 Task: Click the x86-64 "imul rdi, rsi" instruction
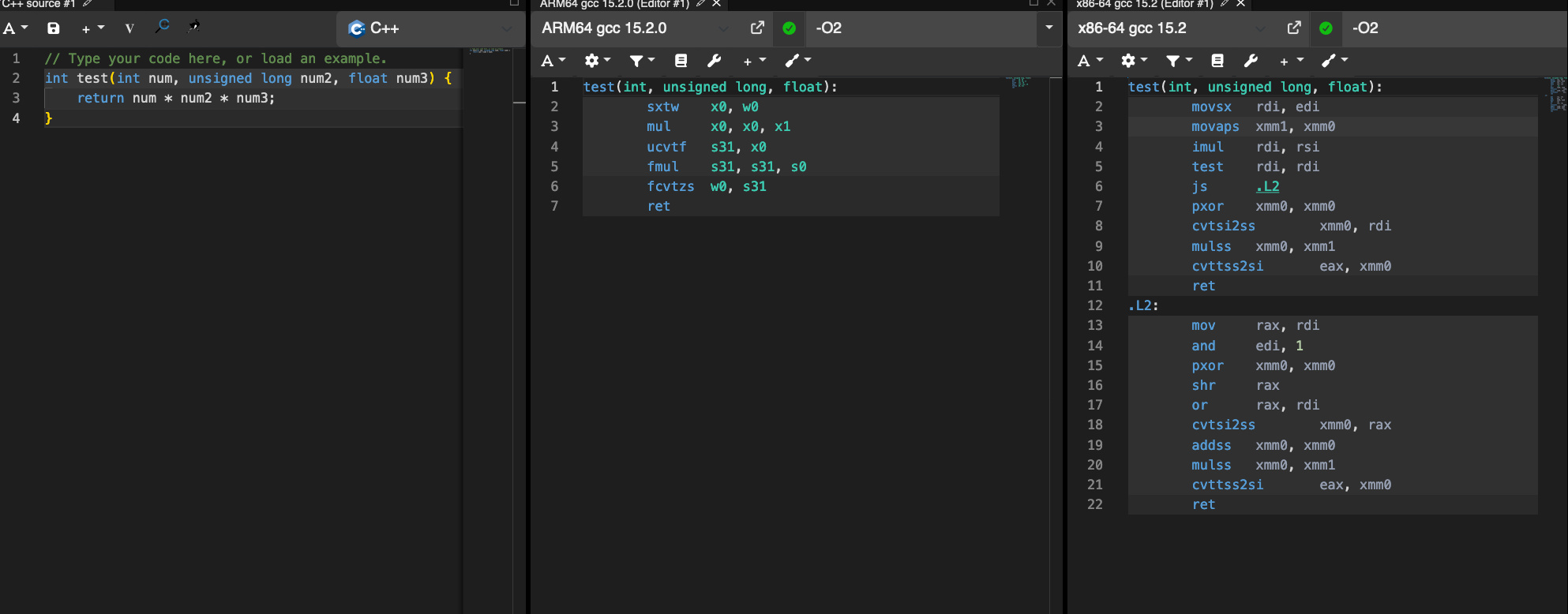click(x=1255, y=147)
